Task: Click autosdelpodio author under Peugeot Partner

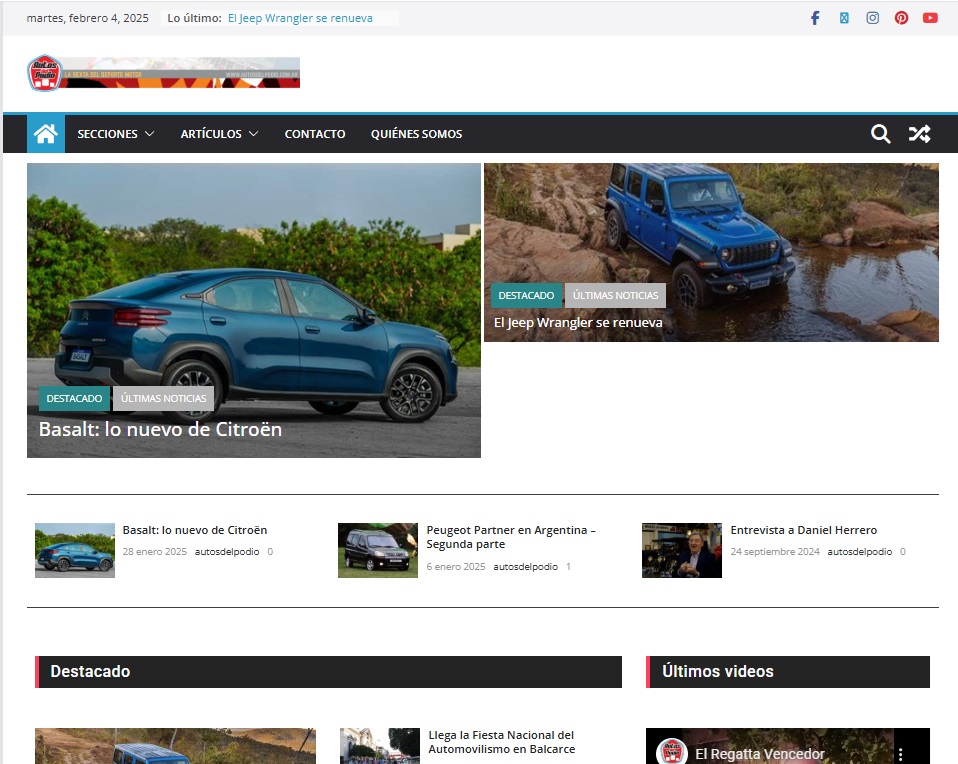Action: 525,567
